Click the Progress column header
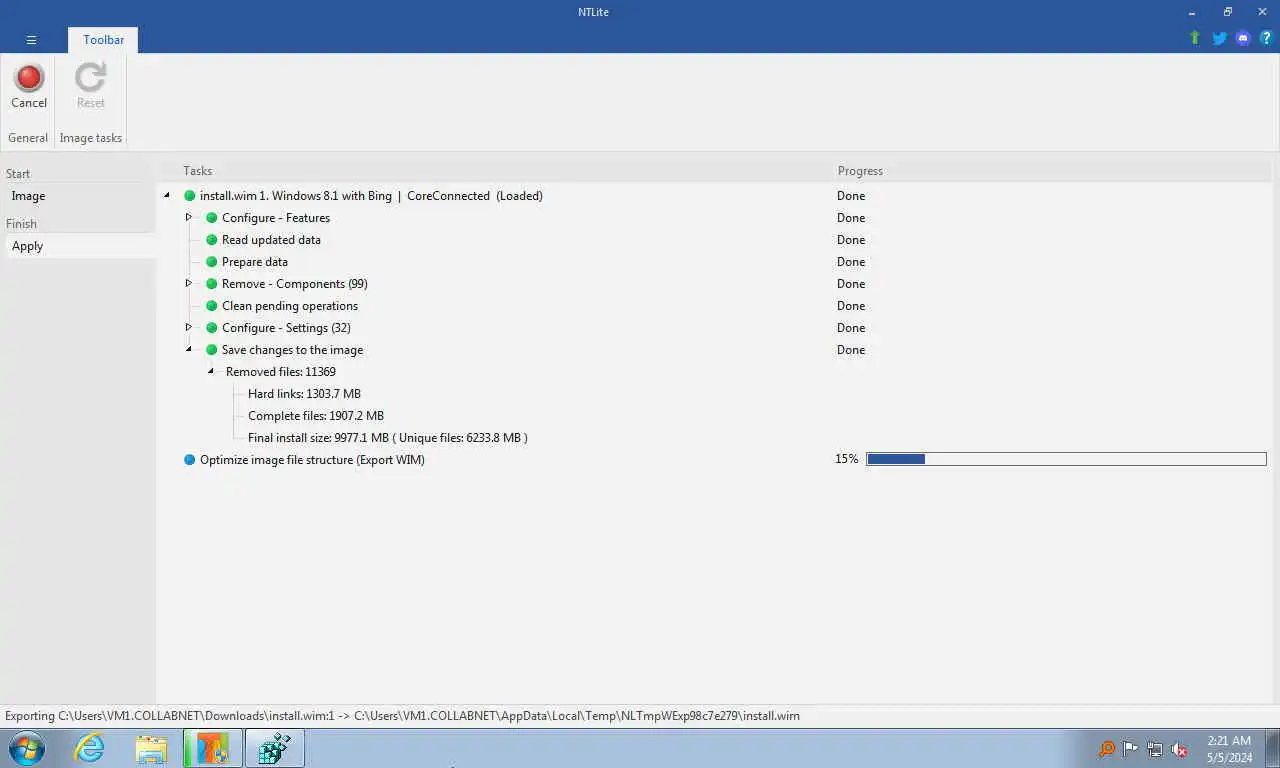This screenshot has width=1280, height=768. pos(860,171)
